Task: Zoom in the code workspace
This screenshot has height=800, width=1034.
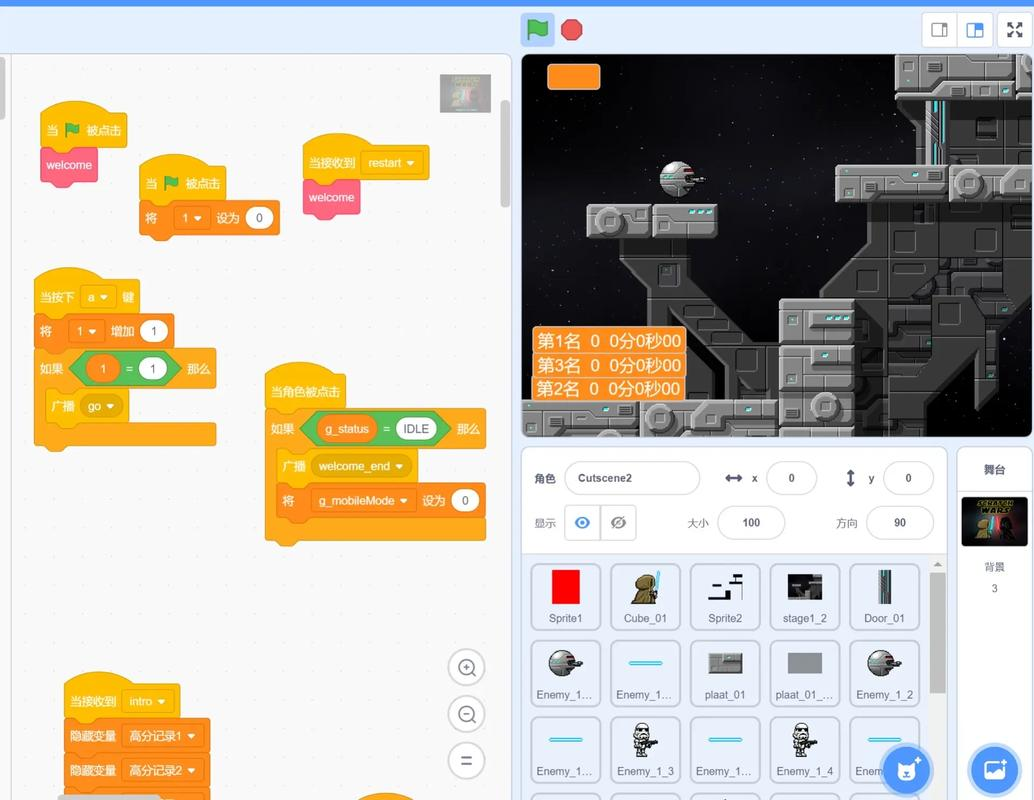Action: pos(467,667)
